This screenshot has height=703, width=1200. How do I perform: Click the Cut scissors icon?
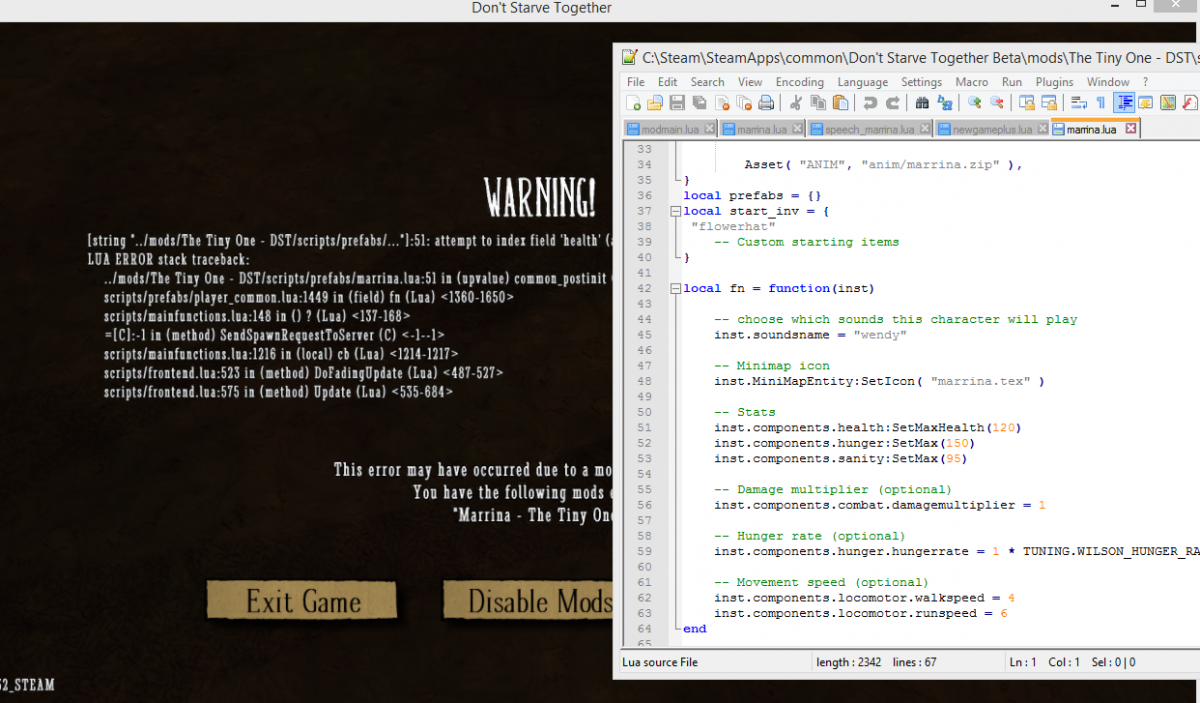pos(796,103)
